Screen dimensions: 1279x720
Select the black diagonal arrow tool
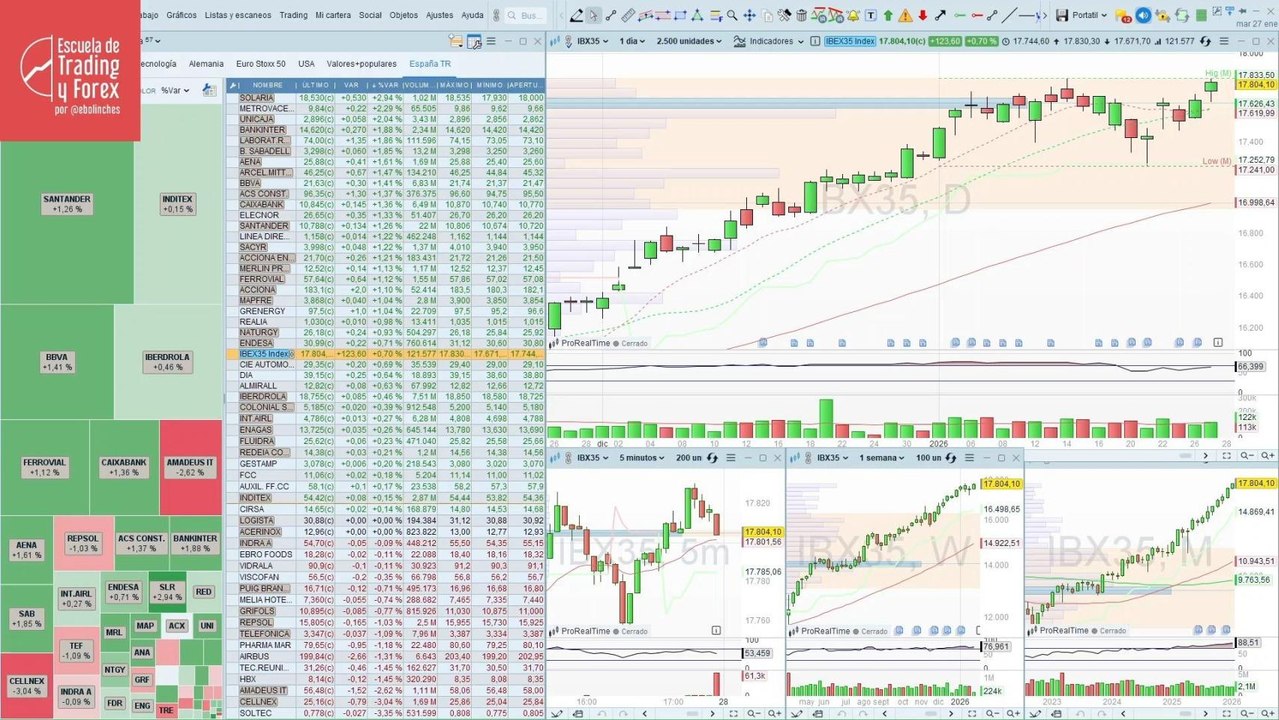940,16
